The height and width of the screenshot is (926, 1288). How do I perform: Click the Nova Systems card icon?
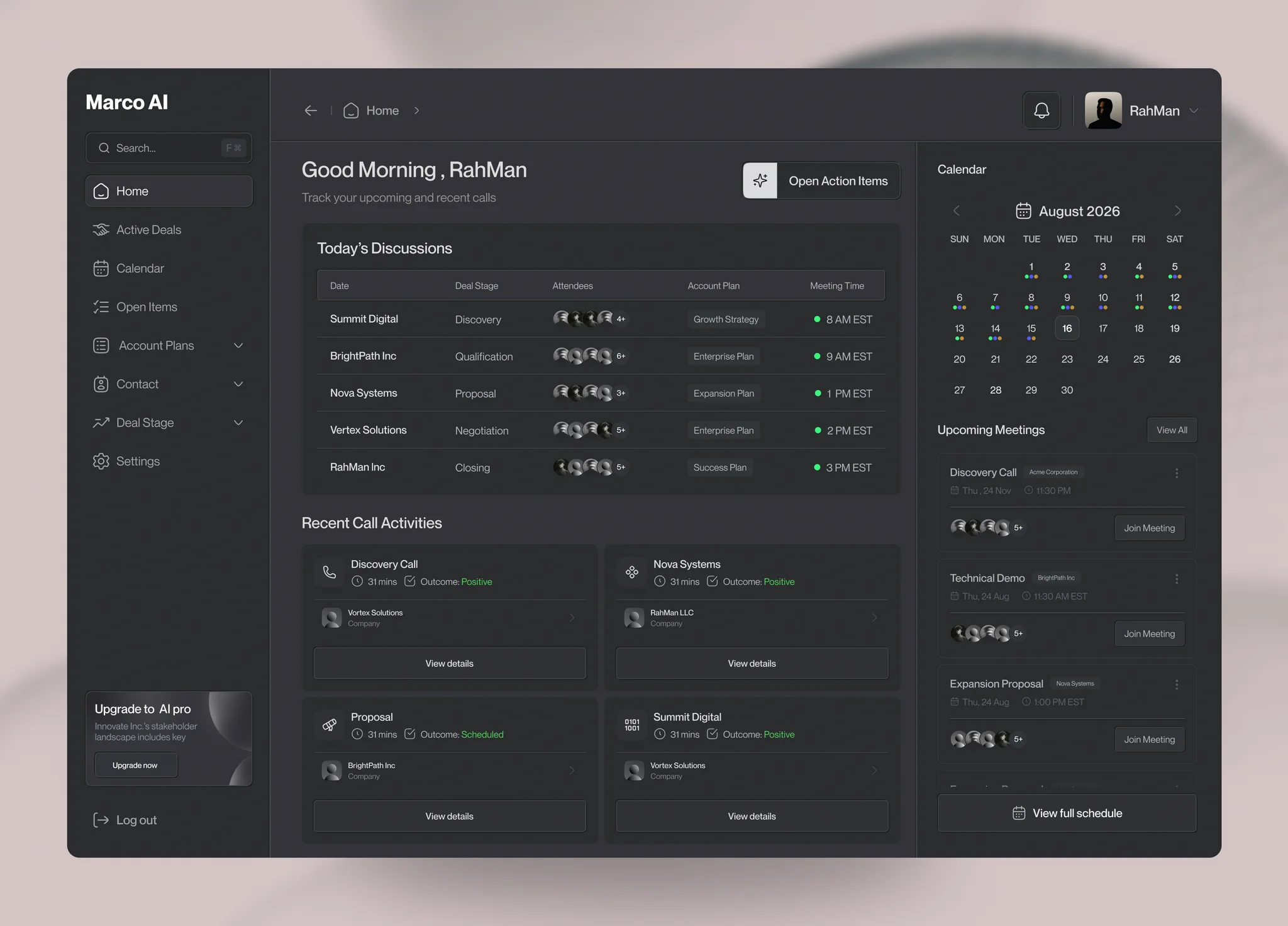tap(632, 572)
